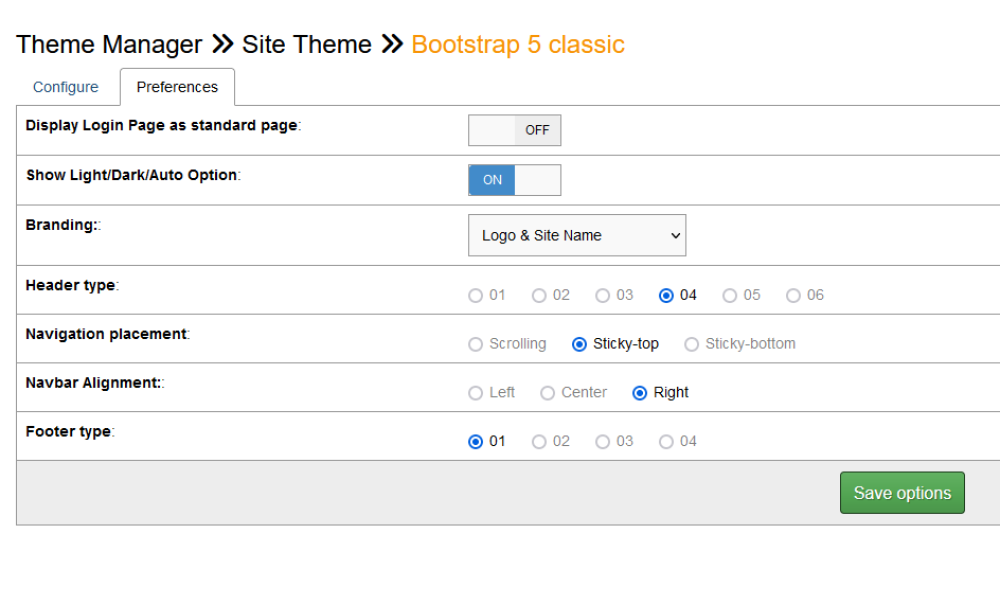Turn off Show Light/Dark/Auto Option switch

(x=515, y=180)
